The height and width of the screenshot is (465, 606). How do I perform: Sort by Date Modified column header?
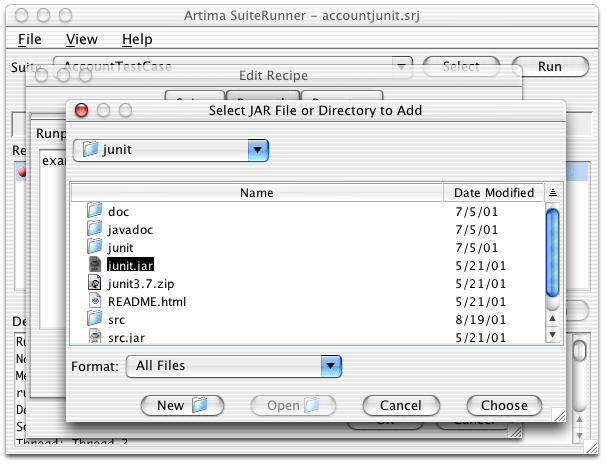coord(494,192)
